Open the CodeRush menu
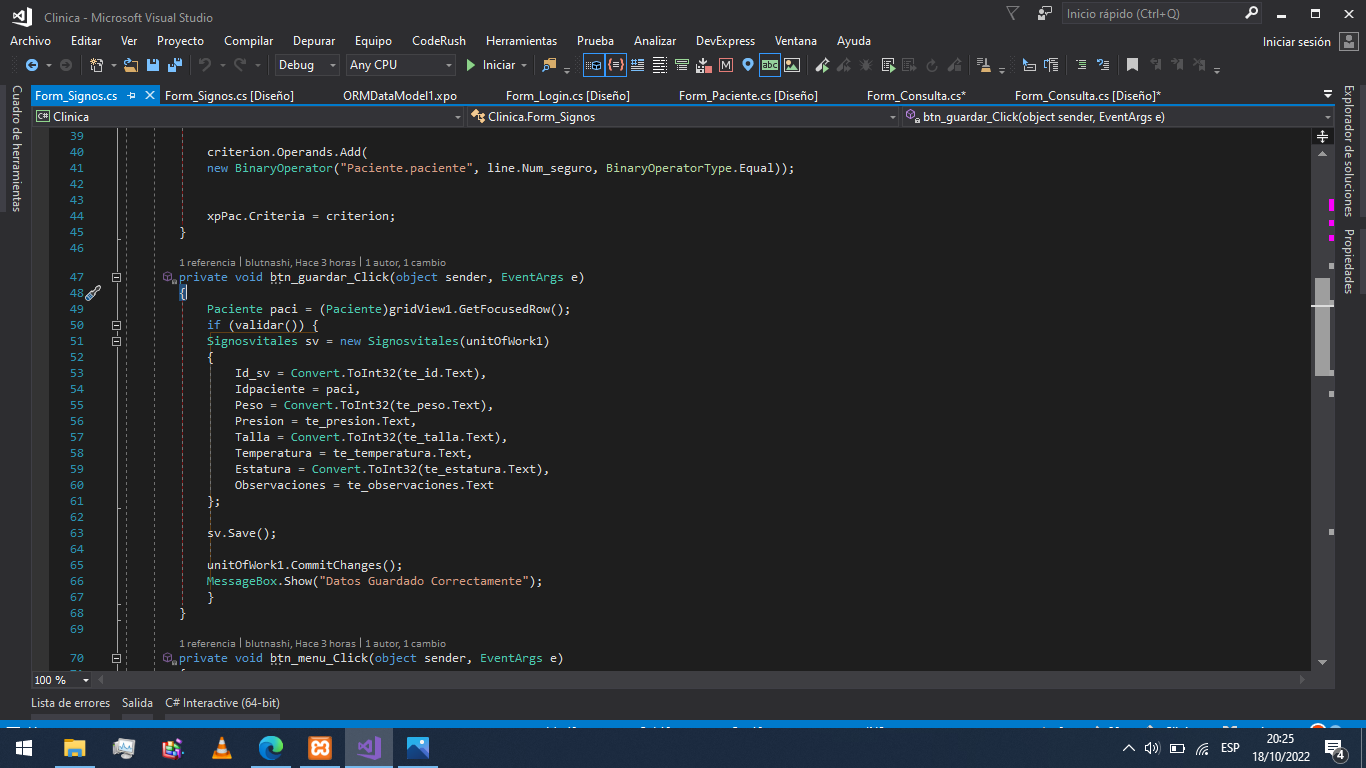This screenshot has width=1366, height=768. coord(439,41)
